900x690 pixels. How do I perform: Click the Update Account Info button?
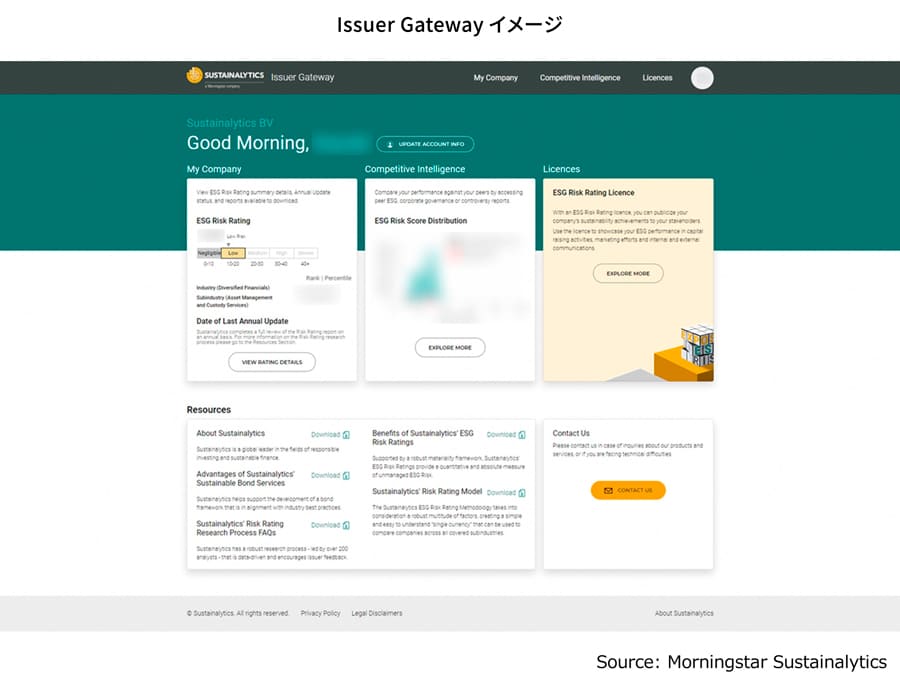tap(425, 144)
